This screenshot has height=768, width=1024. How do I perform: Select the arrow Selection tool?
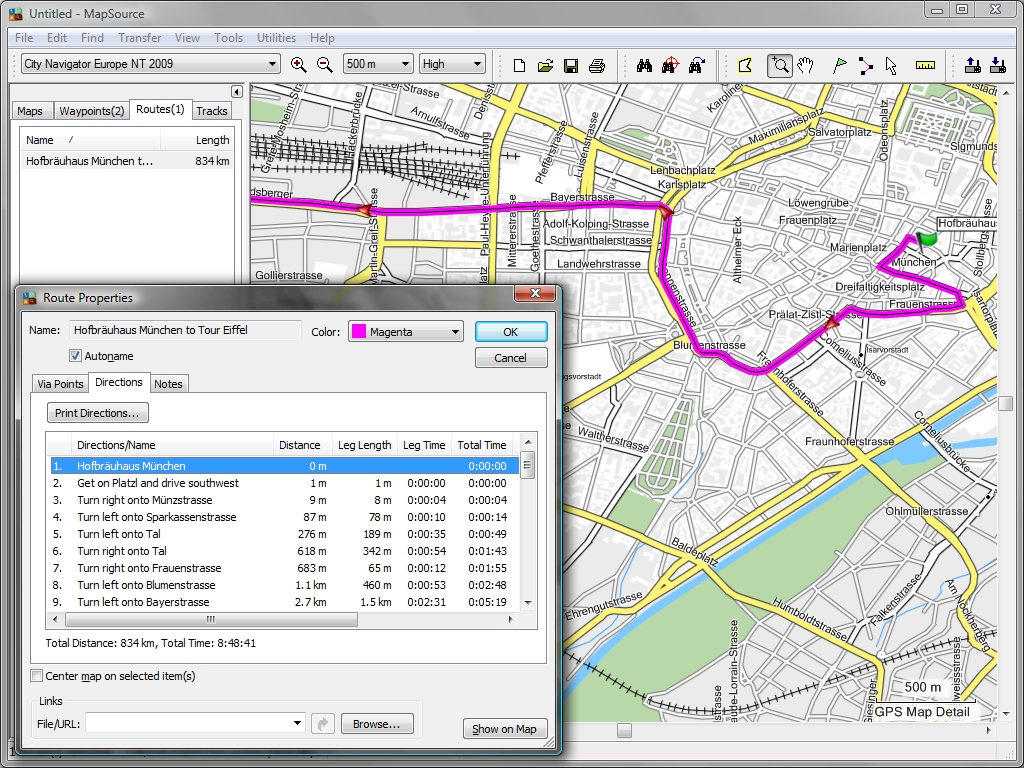coord(891,65)
